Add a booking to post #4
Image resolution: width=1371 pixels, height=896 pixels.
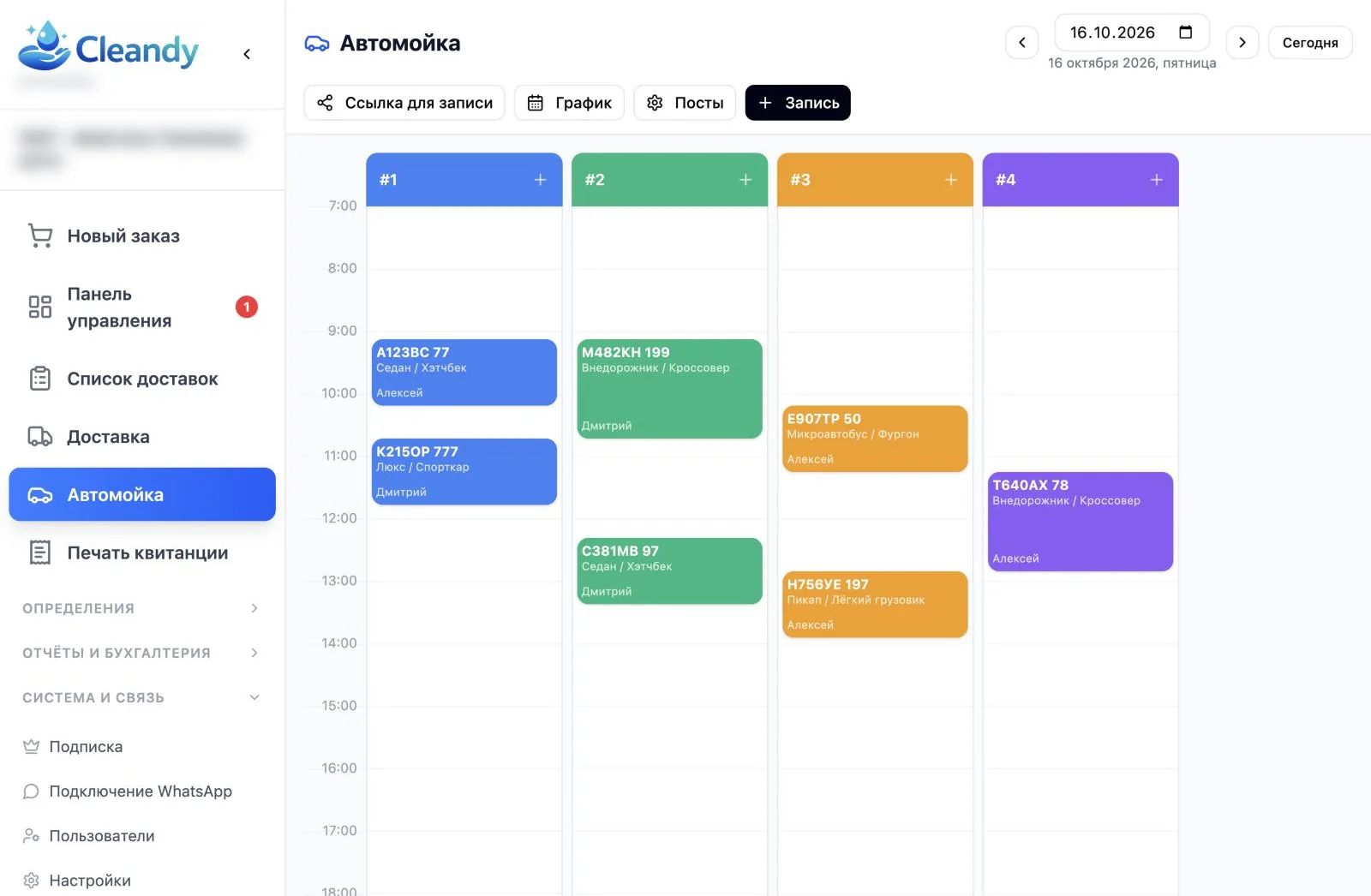1157,180
